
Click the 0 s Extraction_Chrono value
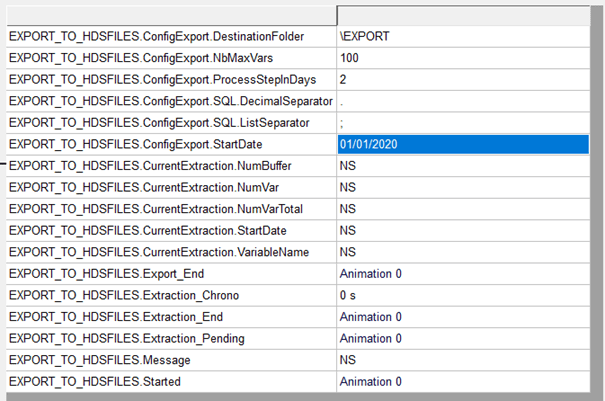click(x=348, y=296)
